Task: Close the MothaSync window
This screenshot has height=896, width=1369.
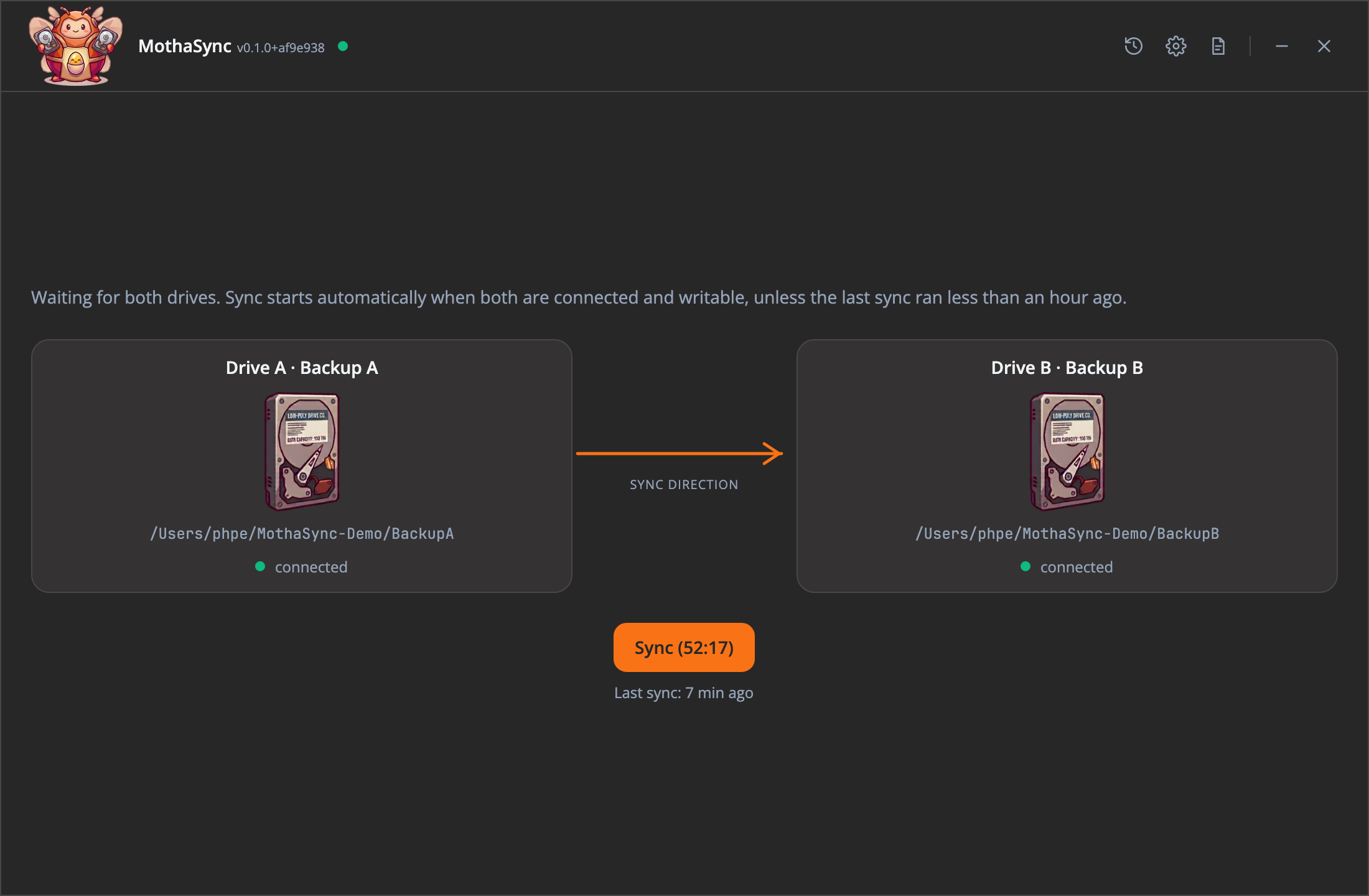Action: [x=1324, y=46]
